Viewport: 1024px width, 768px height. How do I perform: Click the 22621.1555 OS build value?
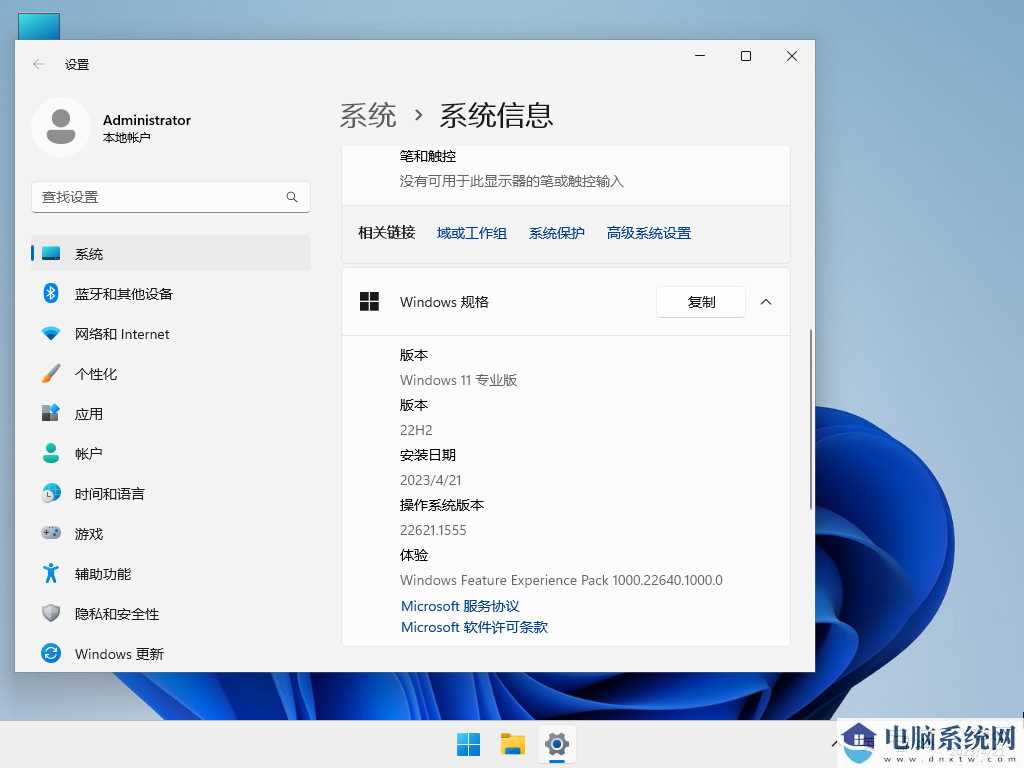click(433, 530)
